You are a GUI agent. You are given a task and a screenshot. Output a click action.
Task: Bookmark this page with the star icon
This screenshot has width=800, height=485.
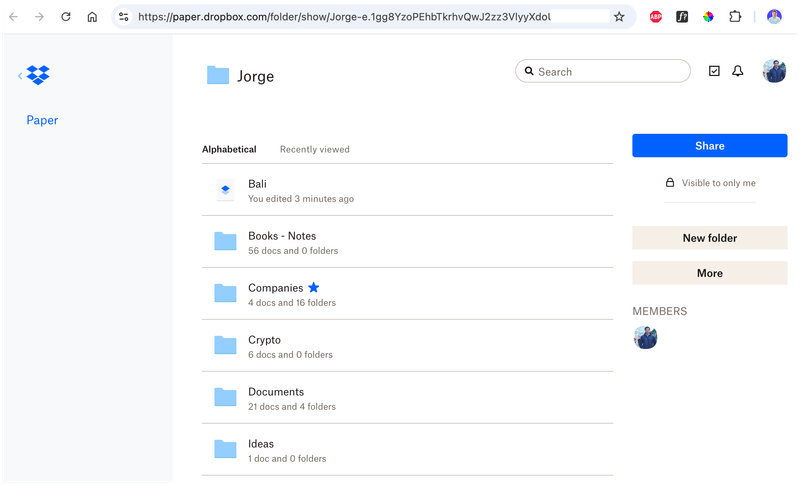[x=619, y=17]
